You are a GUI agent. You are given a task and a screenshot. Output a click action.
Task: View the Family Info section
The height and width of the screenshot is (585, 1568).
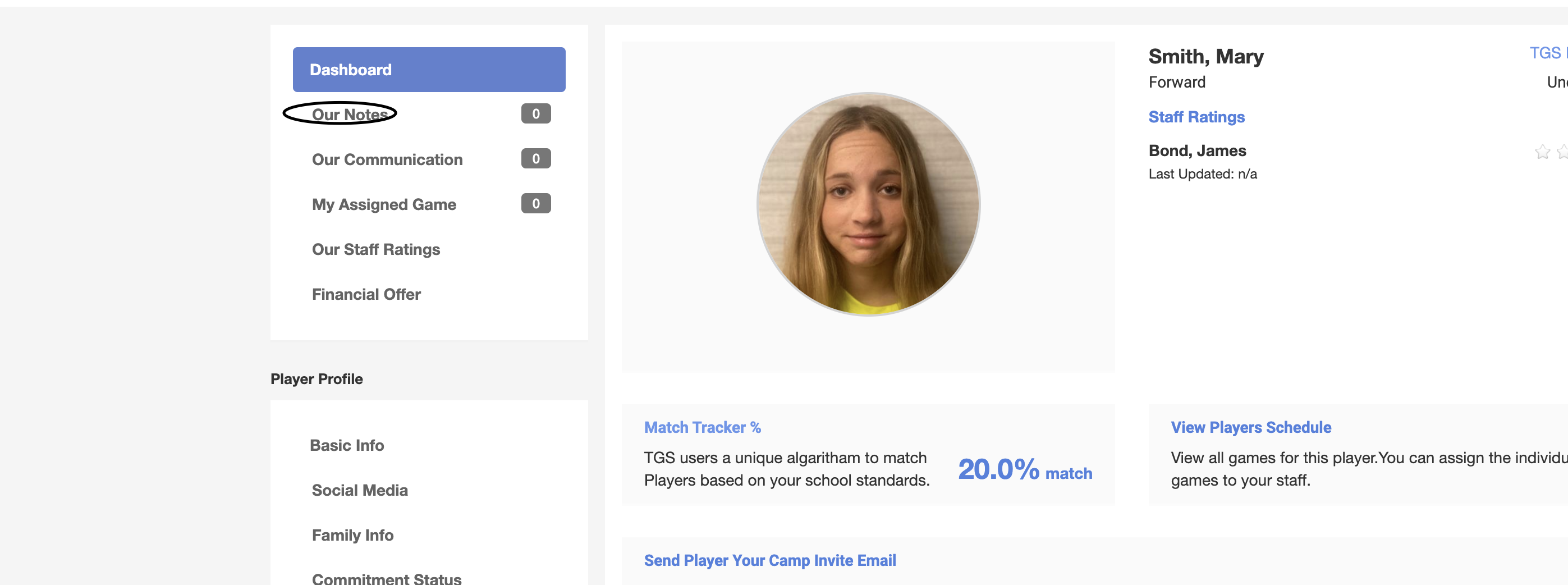pyautogui.click(x=352, y=536)
